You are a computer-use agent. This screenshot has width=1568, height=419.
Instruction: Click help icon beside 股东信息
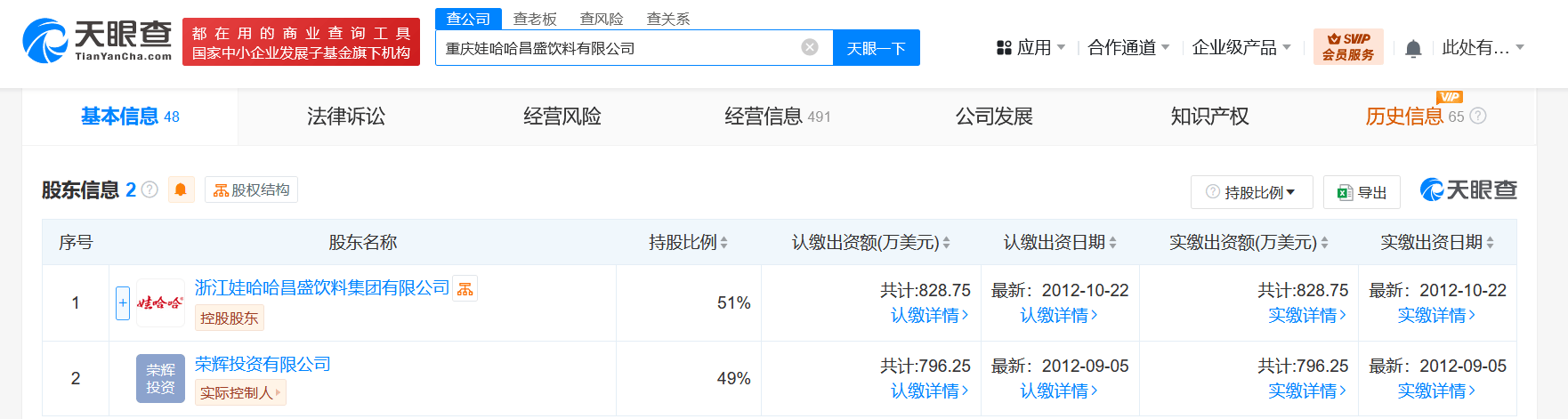pos(150,189)
